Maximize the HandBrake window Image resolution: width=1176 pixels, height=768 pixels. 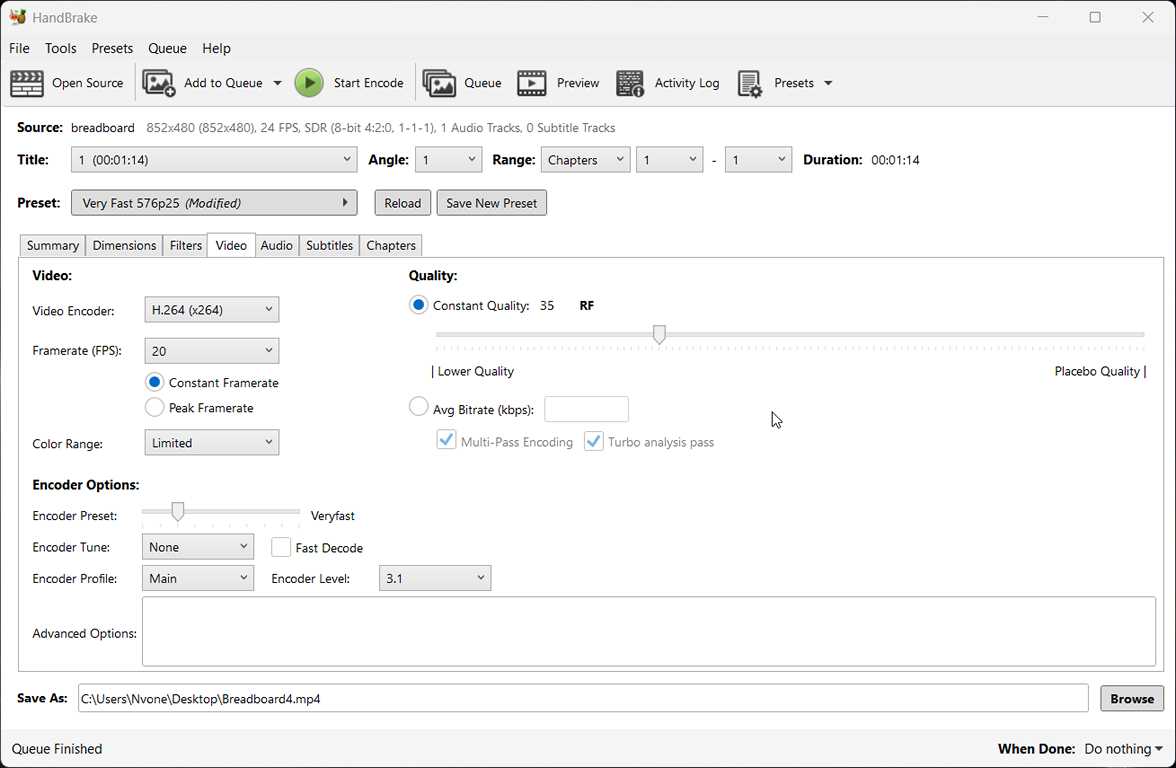[1095, 17]
